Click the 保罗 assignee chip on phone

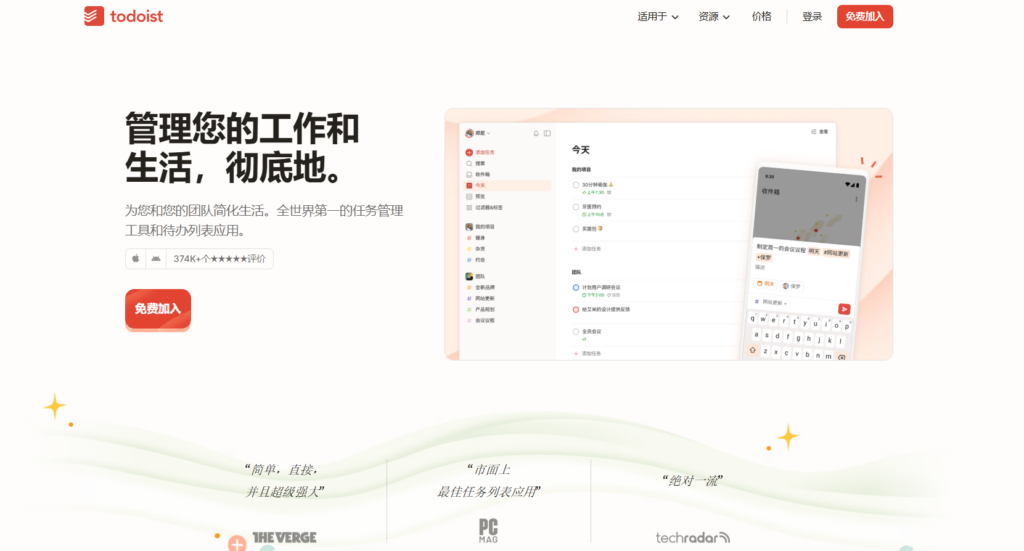click(792, 286)
